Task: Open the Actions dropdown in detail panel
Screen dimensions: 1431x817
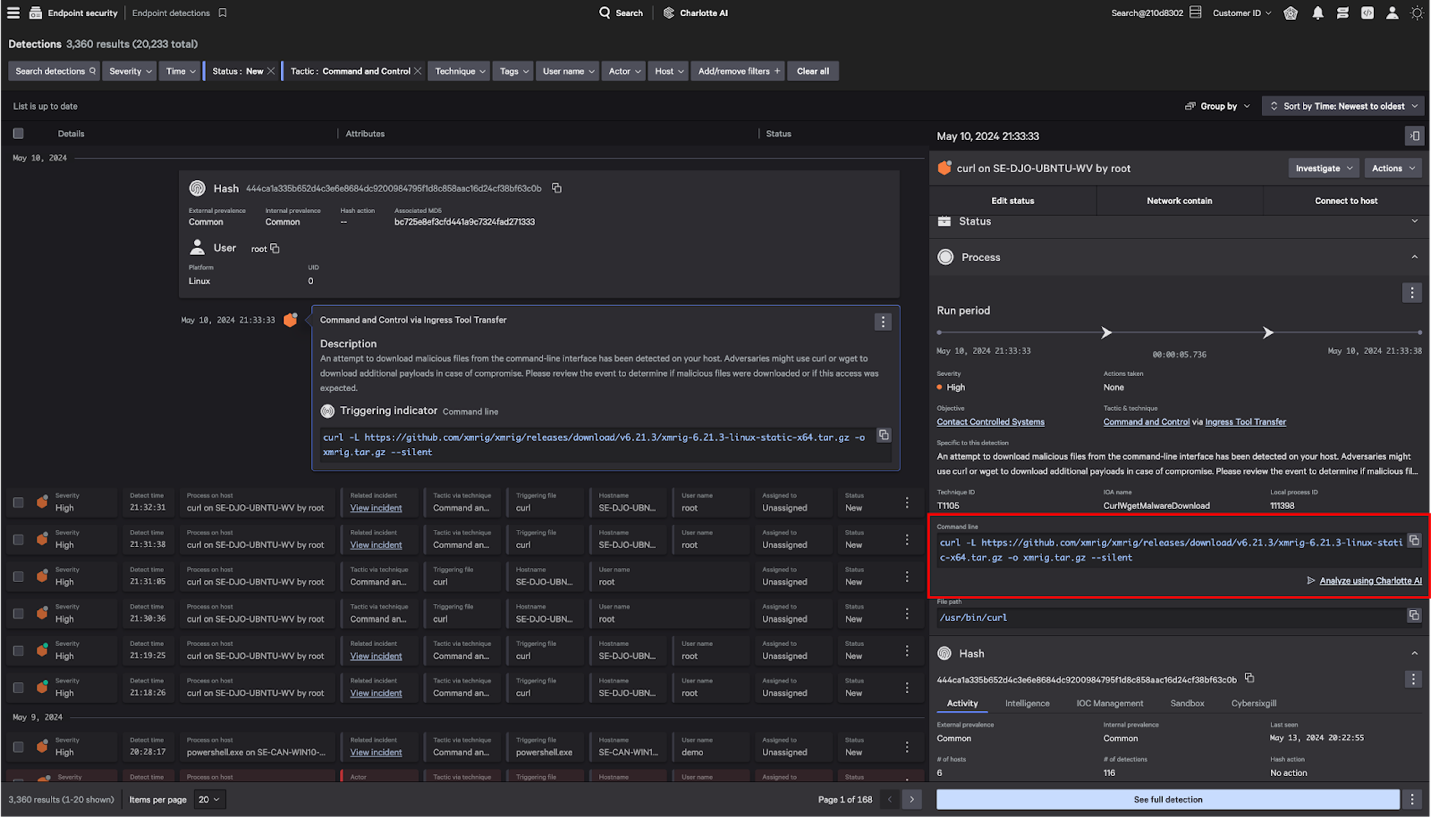Action: (1393, 168)
